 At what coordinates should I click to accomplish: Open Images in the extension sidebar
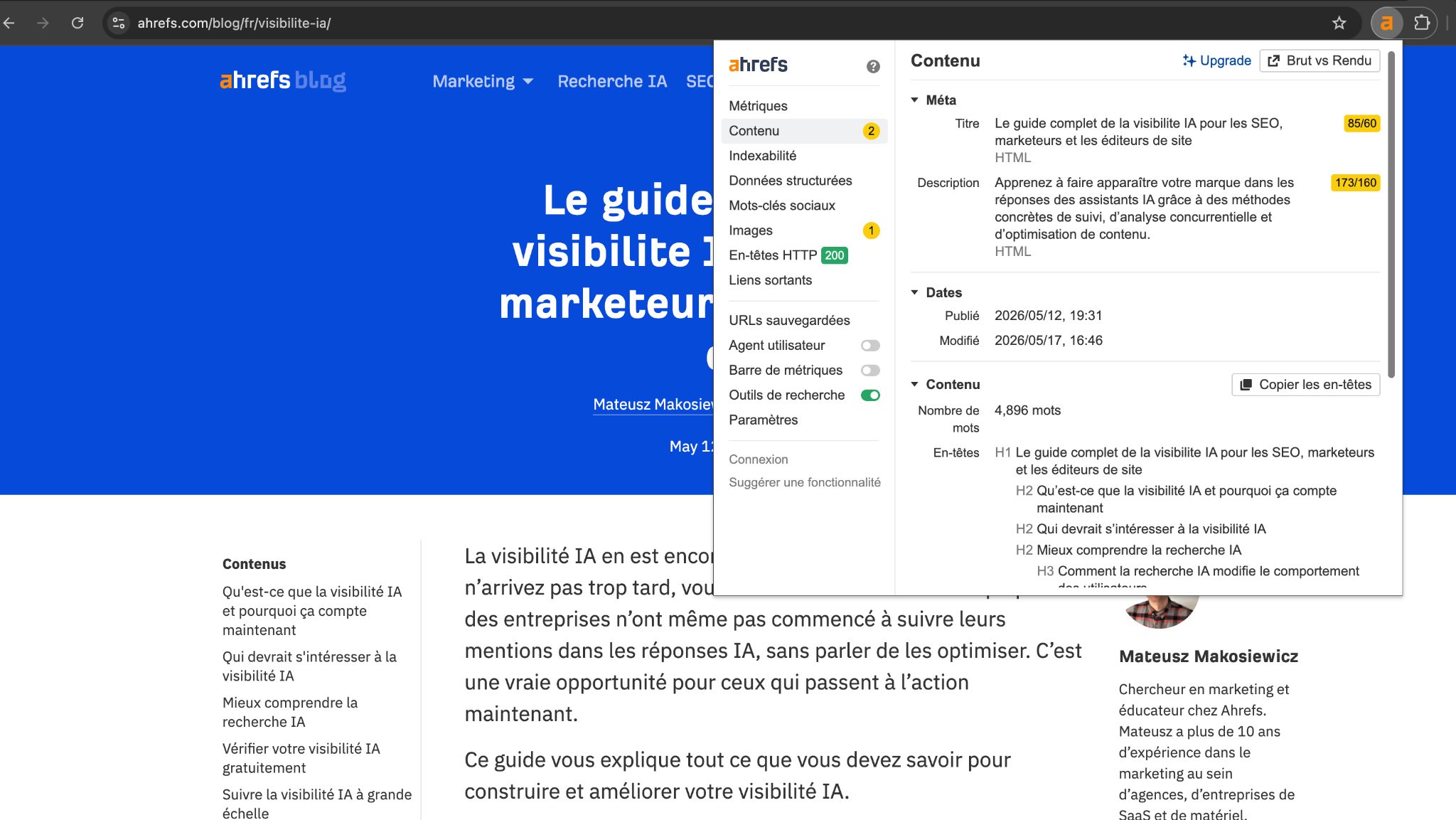(750, 230)
